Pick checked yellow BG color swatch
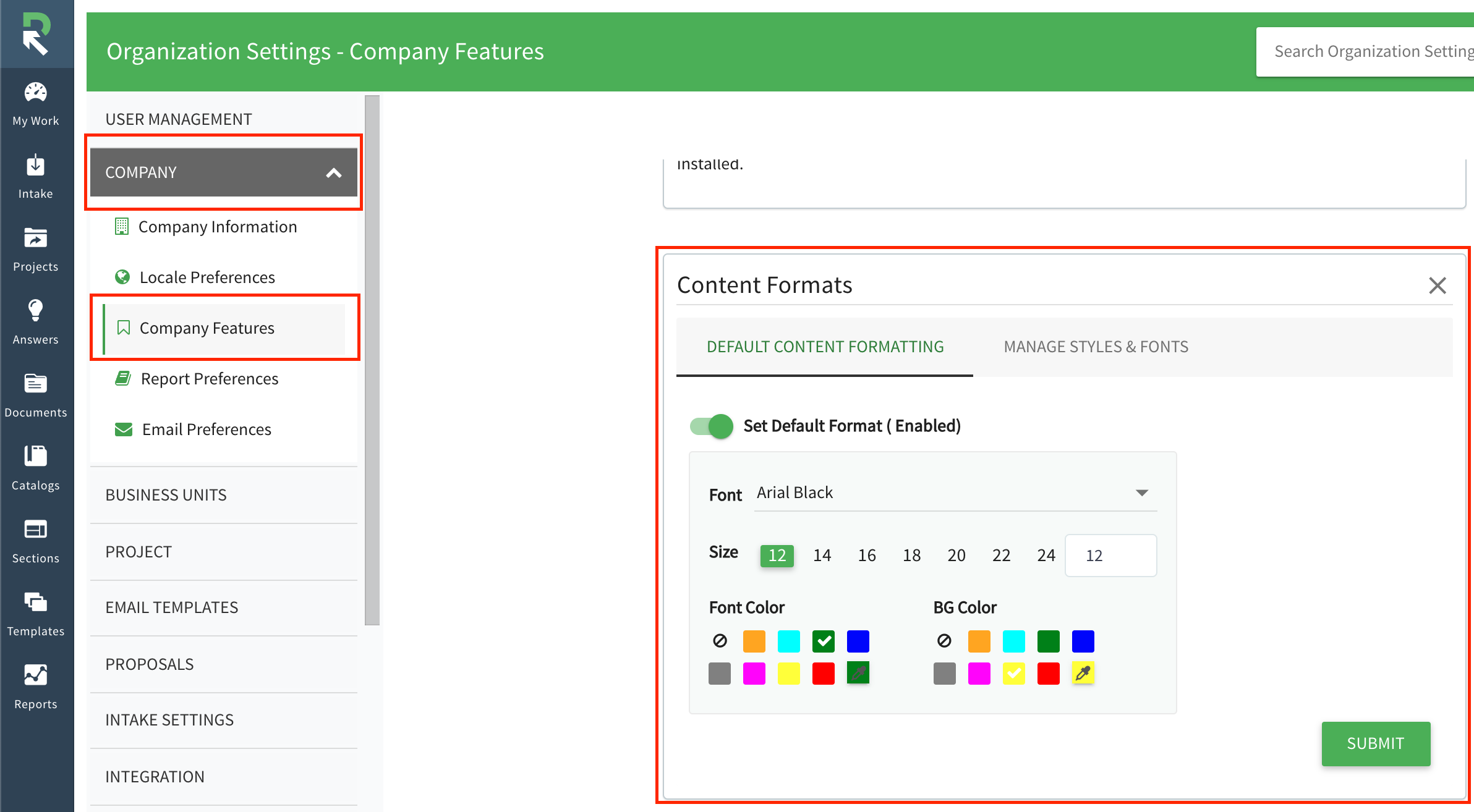The image size is (1474, 812). (x=1014, y=673)
